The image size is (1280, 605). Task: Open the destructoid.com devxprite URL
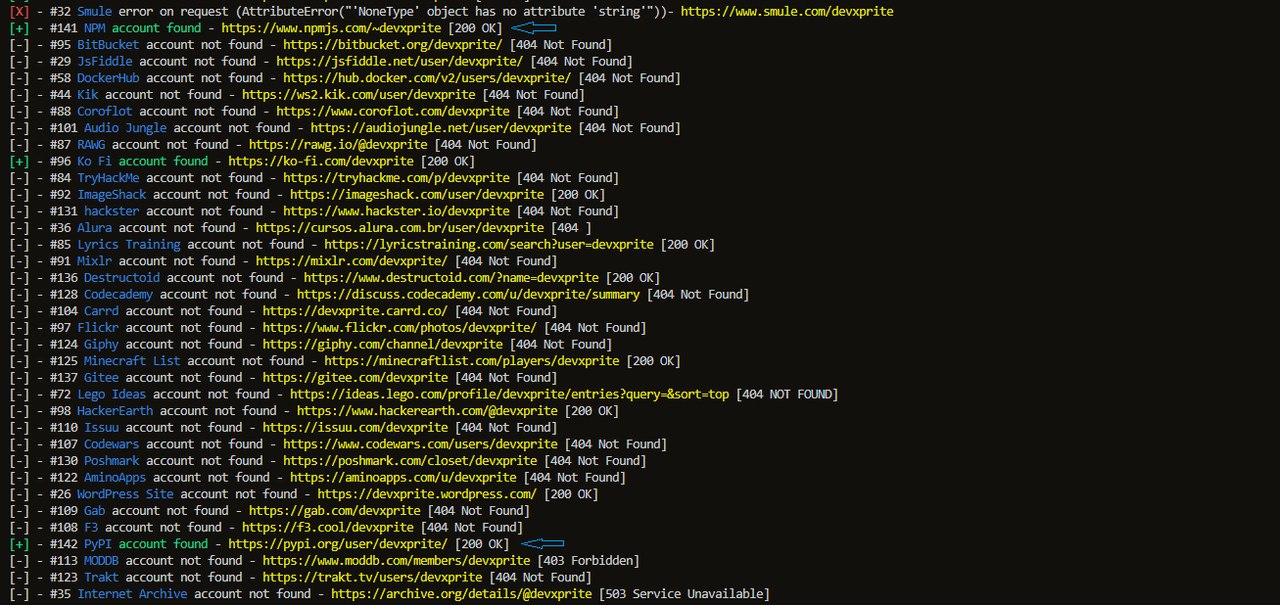[452, 278]
